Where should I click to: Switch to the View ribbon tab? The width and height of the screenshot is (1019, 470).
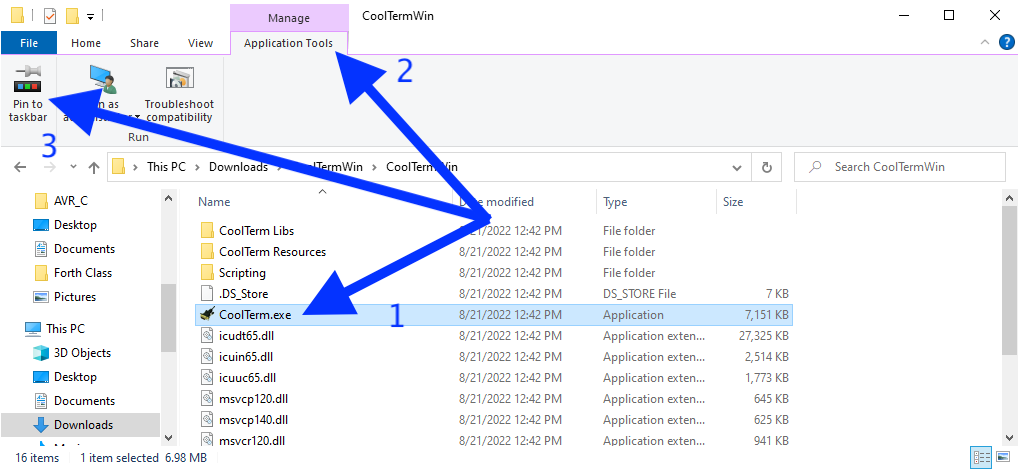tap(200, 44)
